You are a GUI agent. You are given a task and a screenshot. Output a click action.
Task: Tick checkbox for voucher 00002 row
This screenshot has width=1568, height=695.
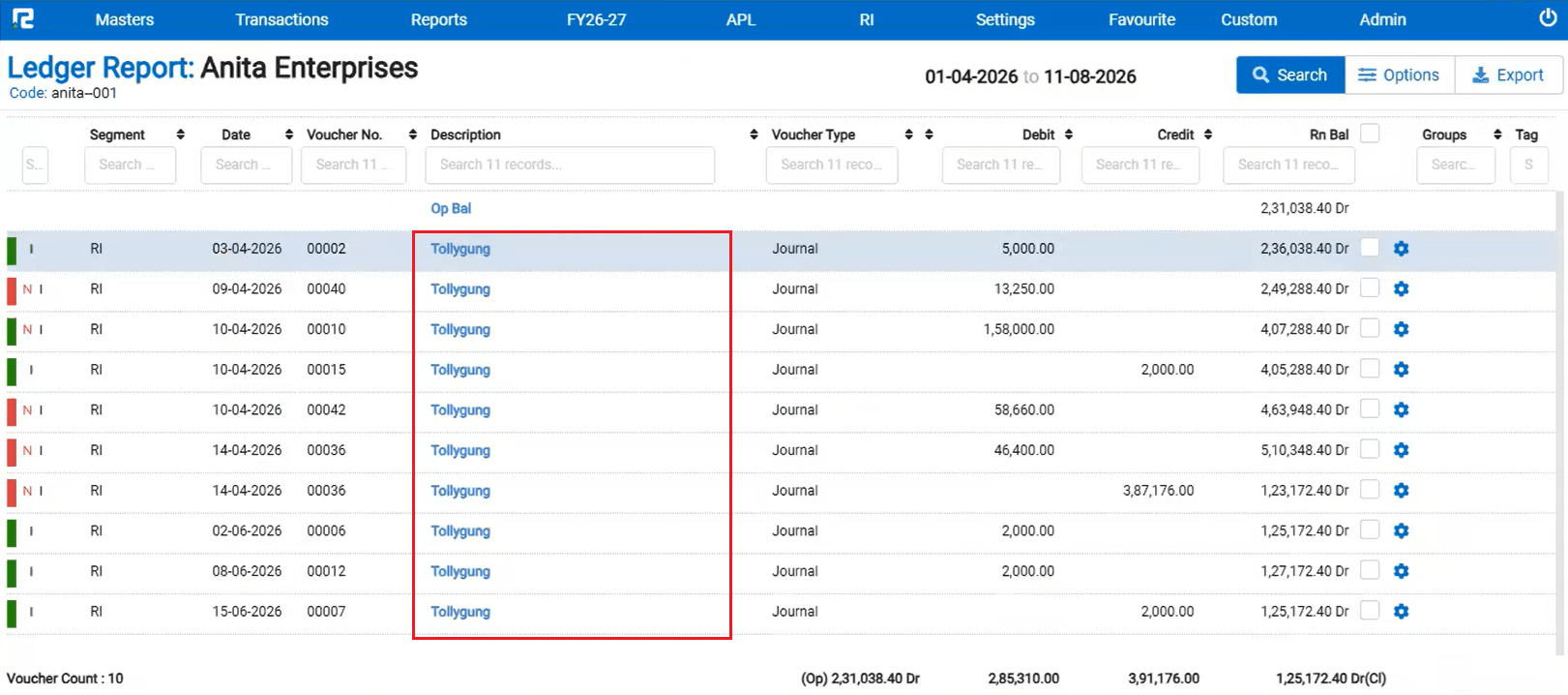pos(1370,248)
